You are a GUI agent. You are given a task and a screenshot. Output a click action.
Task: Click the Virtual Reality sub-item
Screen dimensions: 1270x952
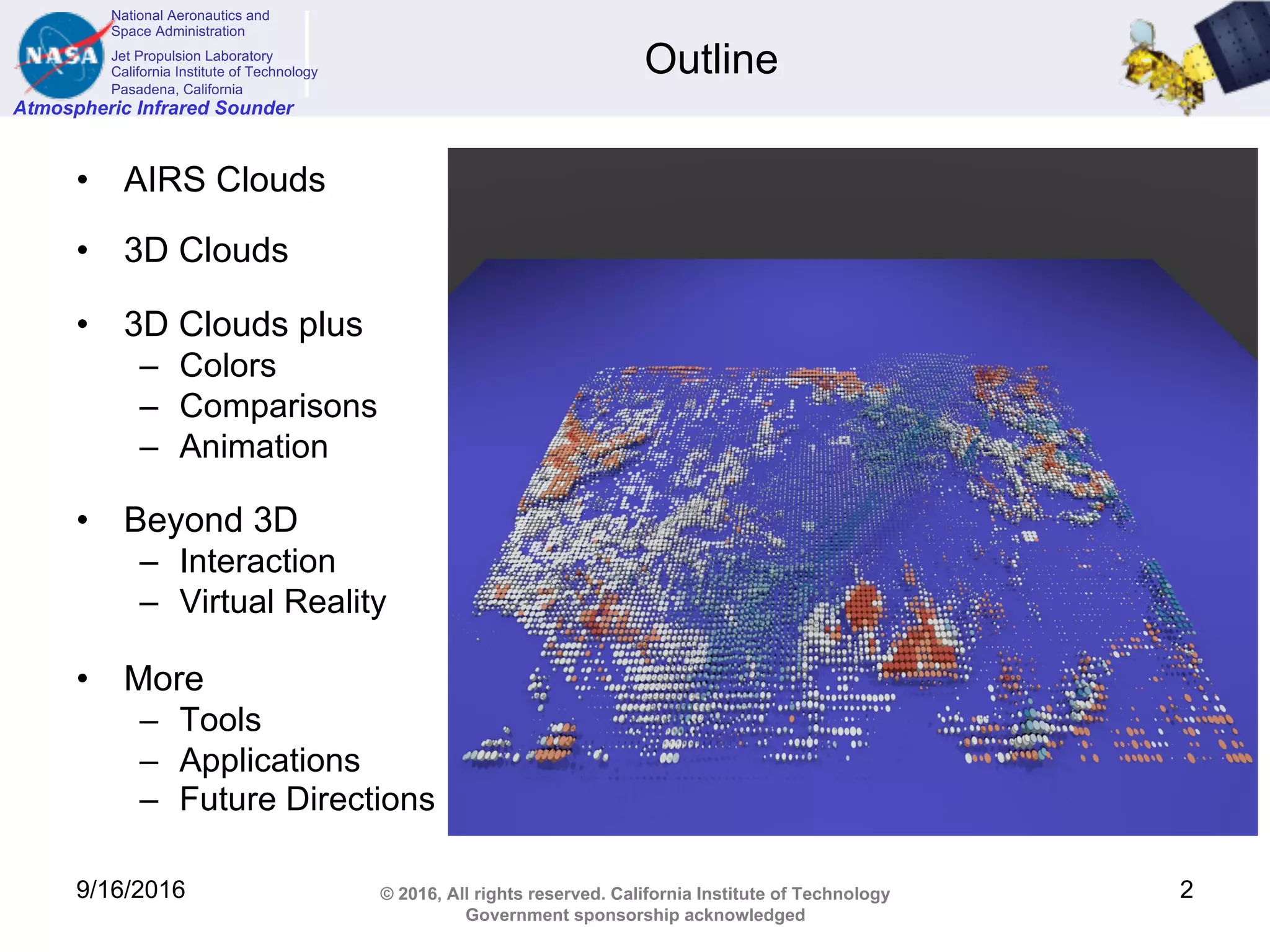(282, 602)
